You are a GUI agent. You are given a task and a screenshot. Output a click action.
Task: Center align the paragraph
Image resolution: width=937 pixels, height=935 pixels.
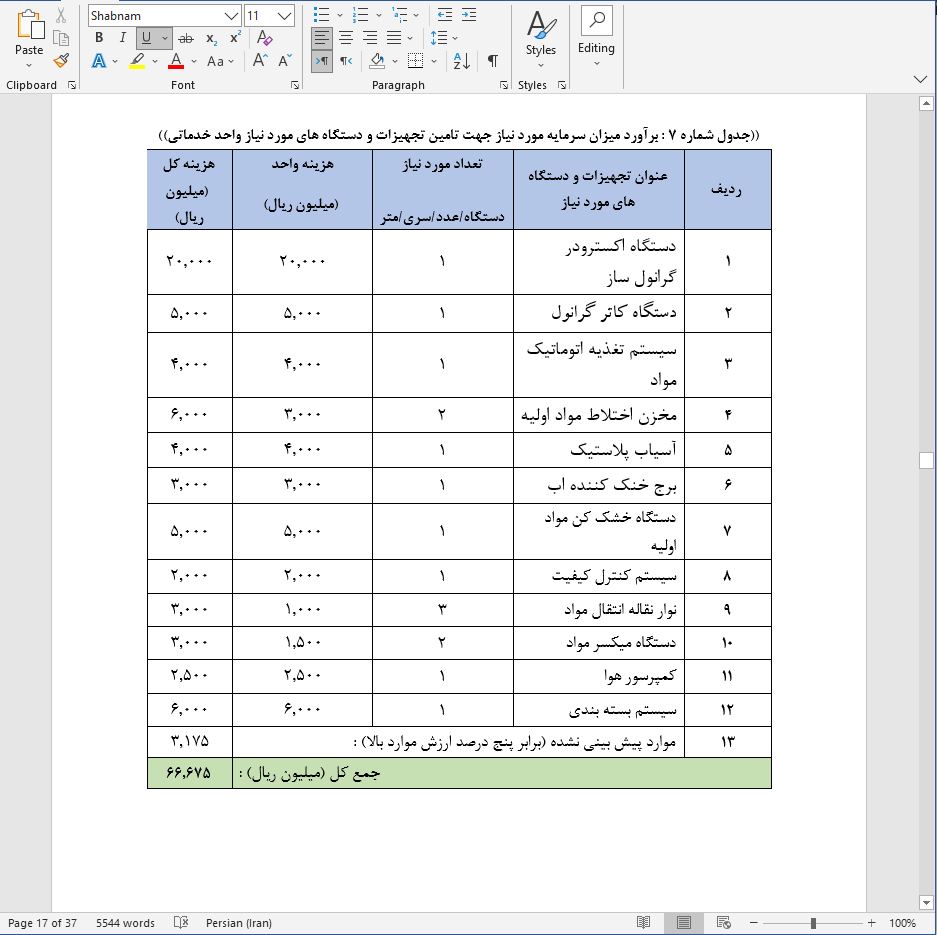[346, 38]
